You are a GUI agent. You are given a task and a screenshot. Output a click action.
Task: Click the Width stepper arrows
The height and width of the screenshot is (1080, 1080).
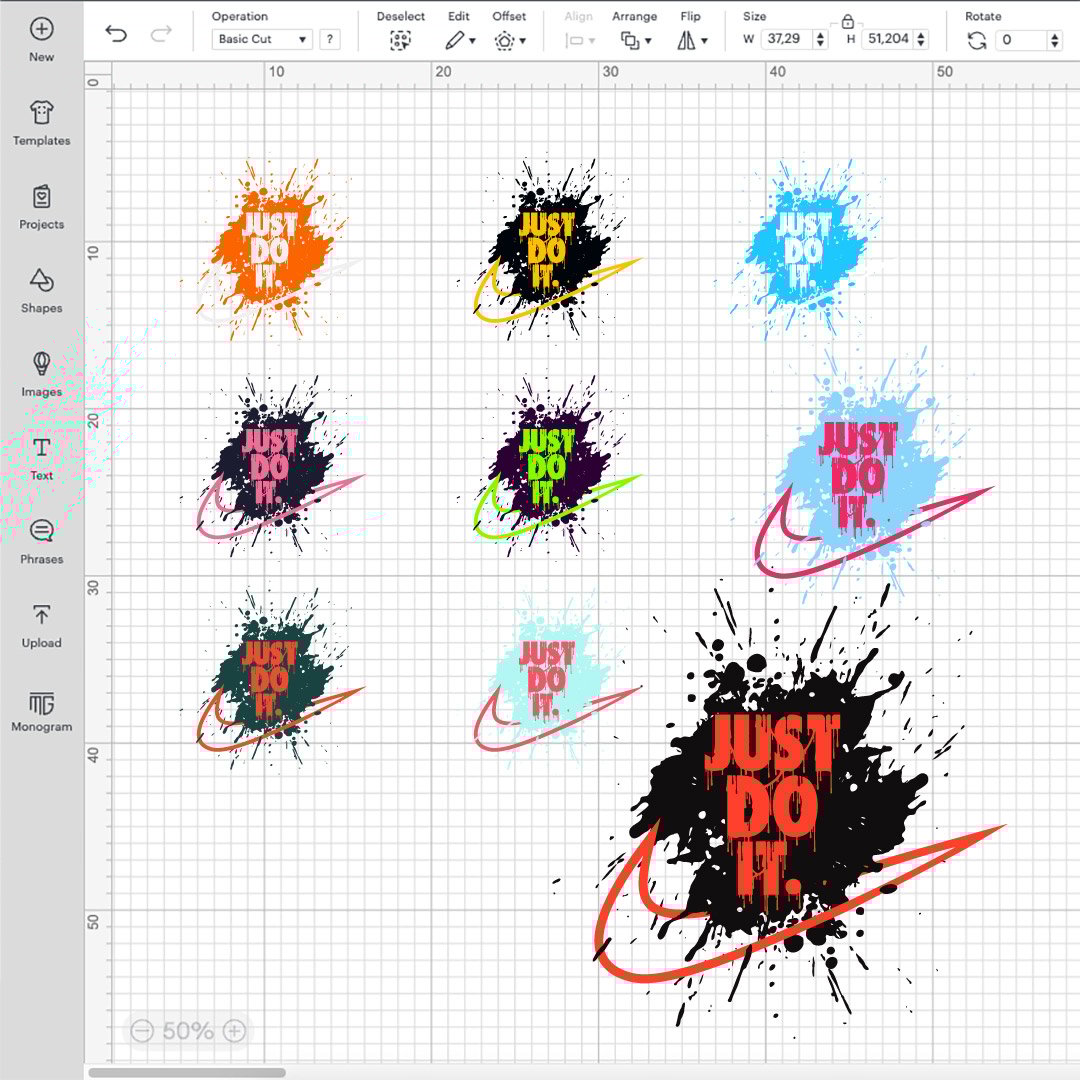pyautogui.click(x=820, y=39)
